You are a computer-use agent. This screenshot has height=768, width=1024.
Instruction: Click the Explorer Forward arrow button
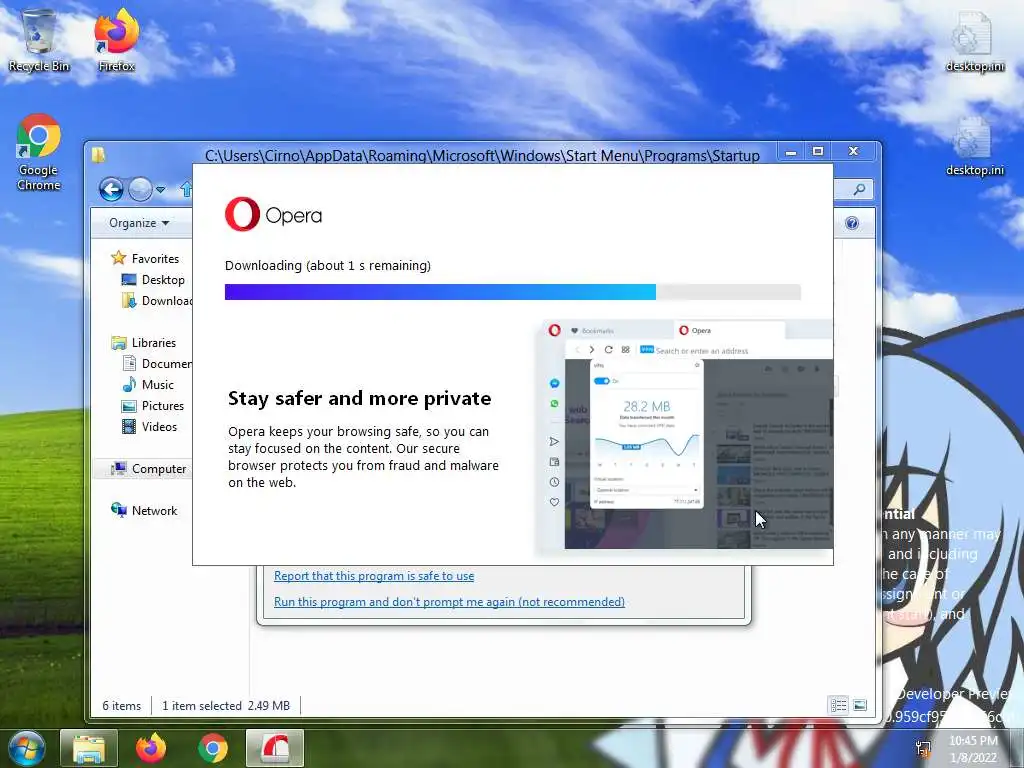140,190
